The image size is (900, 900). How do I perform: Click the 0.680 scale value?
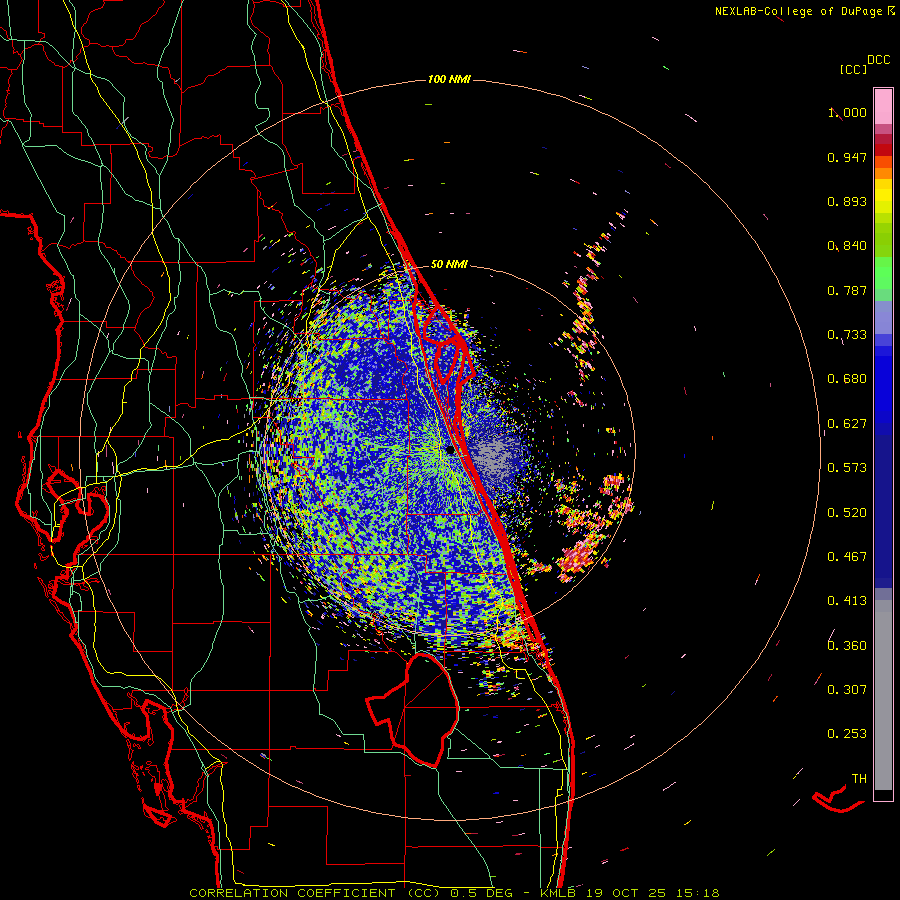click(847, 379)
